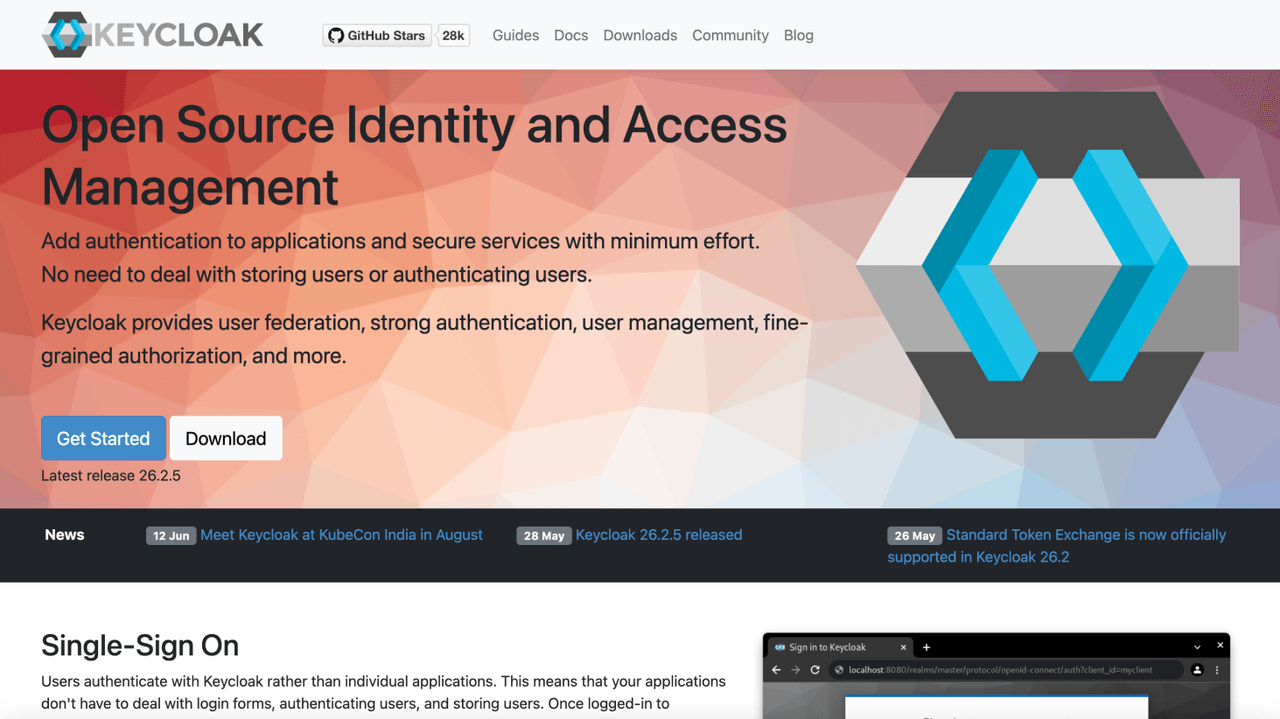
Task: Open the Community navigation item
Action: [730, 35]
